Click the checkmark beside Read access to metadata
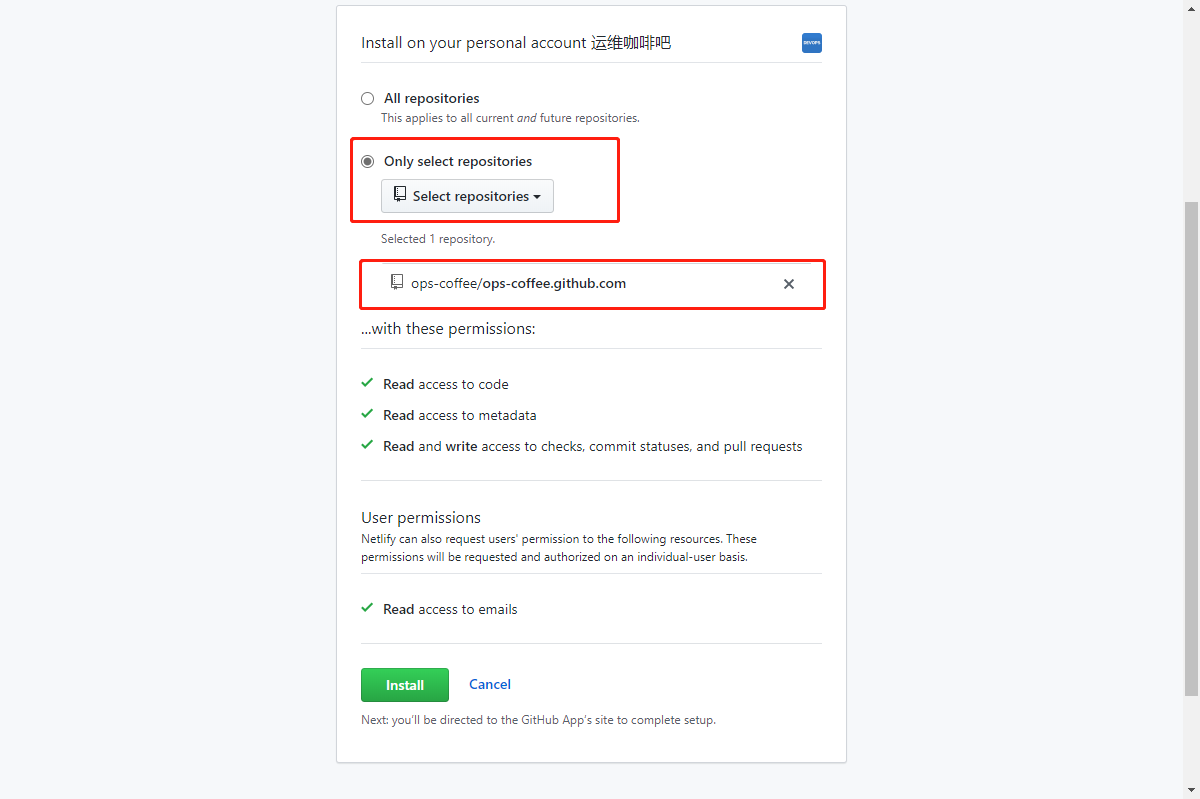 point(368,414)
